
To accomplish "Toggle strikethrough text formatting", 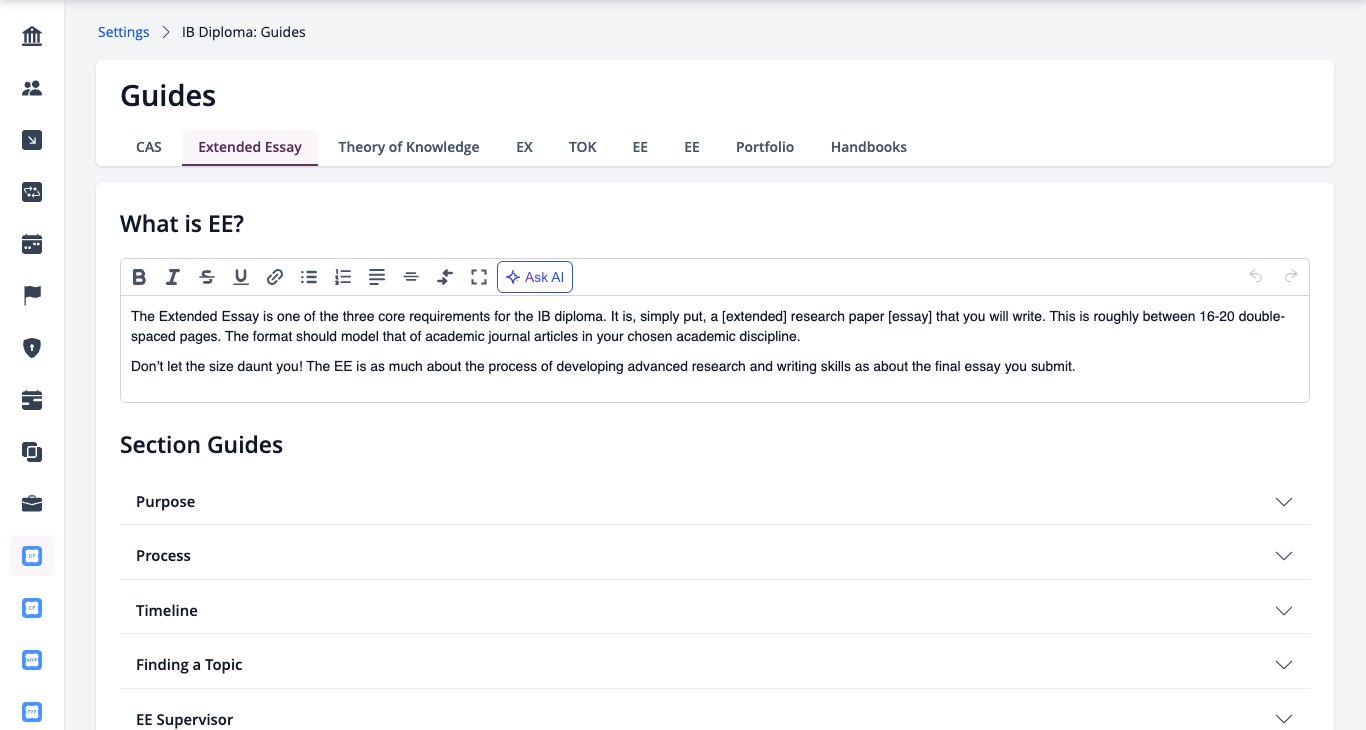I will (207, 277).
